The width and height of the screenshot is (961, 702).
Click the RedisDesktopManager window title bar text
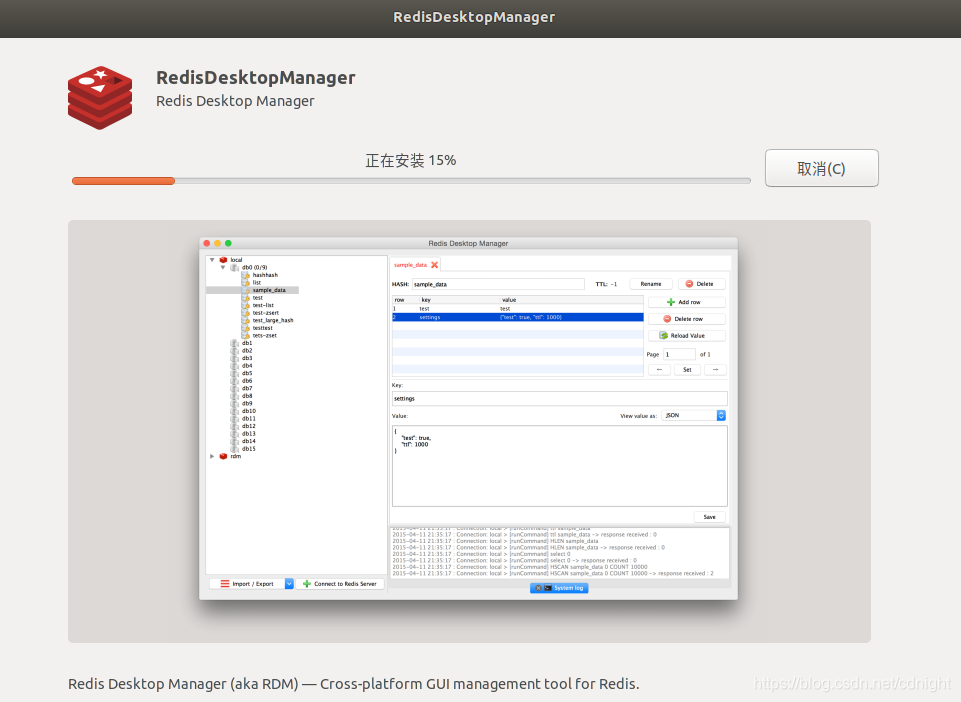474,17
